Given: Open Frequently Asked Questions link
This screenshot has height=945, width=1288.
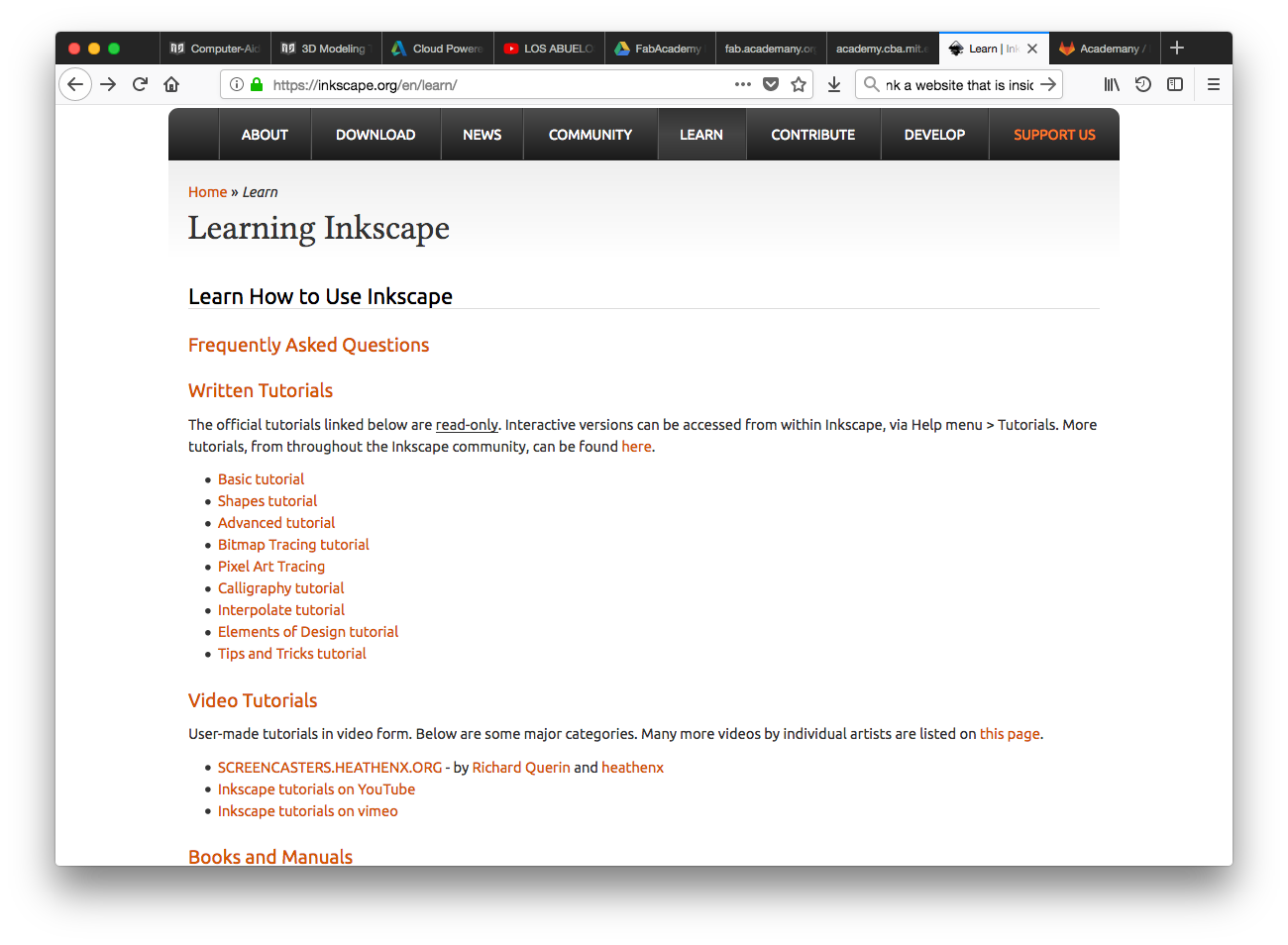Looking at the screenshot, I should pos(309,345).
